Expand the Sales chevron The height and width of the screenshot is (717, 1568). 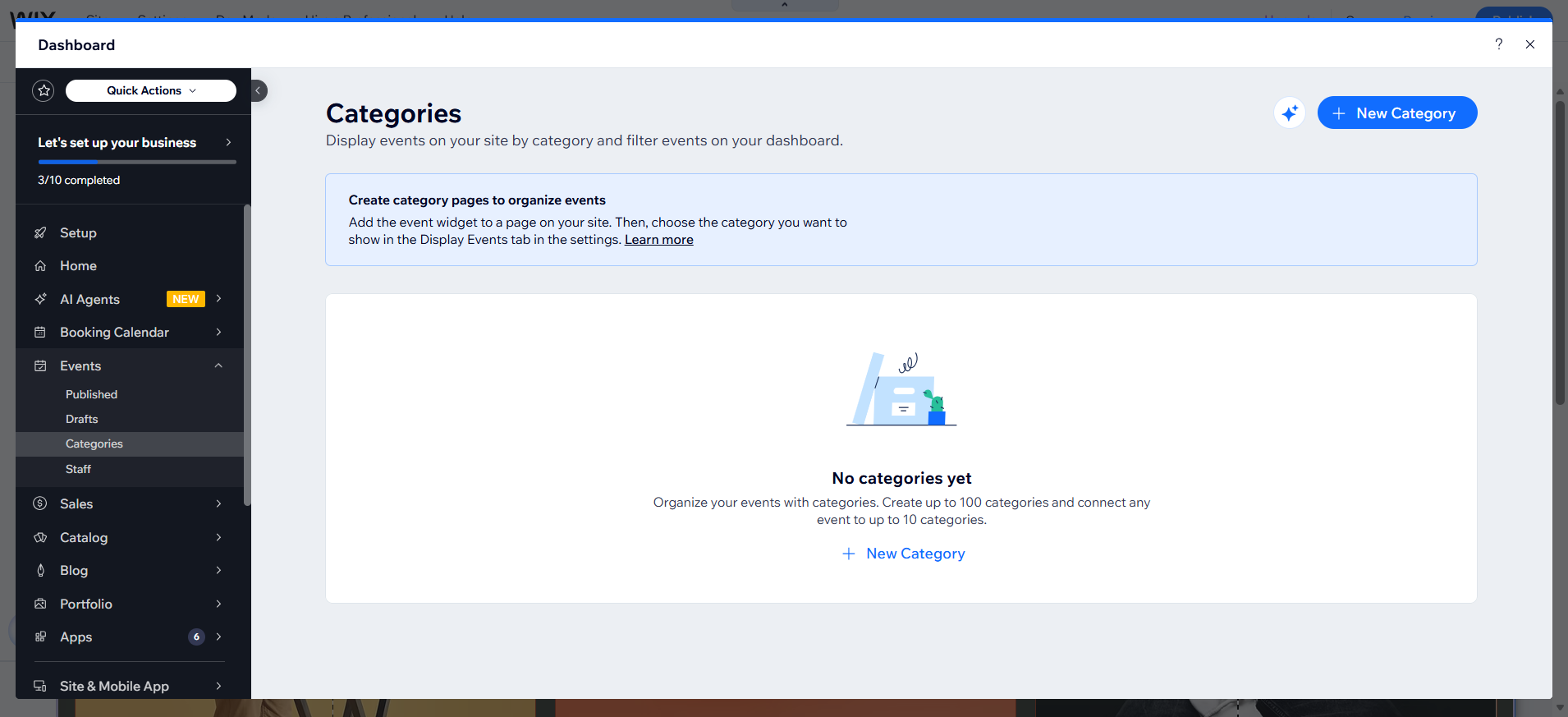point(219,503)
